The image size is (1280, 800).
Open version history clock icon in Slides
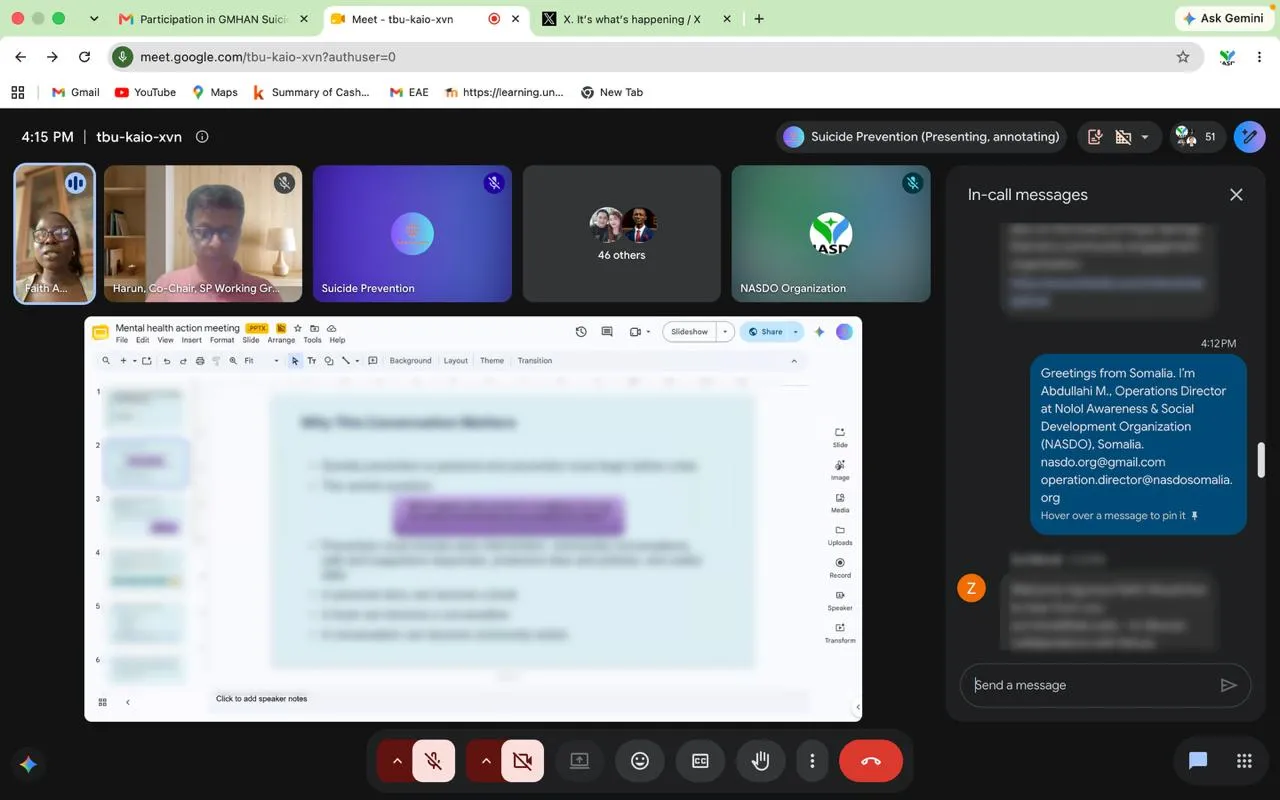pos(581,332)
